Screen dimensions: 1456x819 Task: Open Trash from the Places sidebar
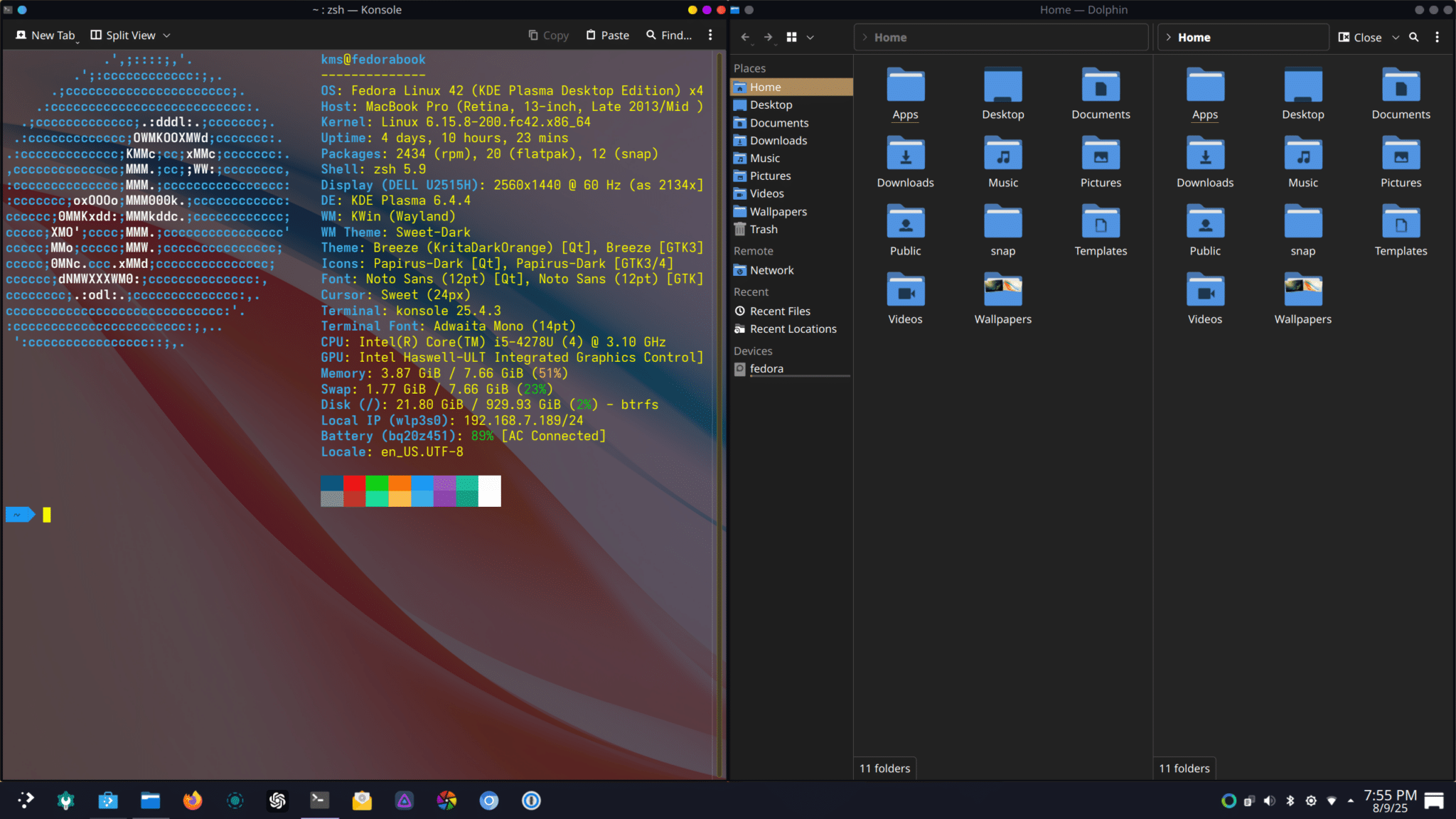pos(764,229)
